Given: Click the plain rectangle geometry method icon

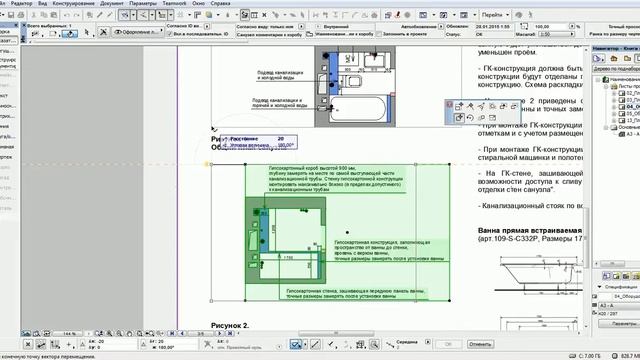Looking at the screenshot, I should (53, 33).
